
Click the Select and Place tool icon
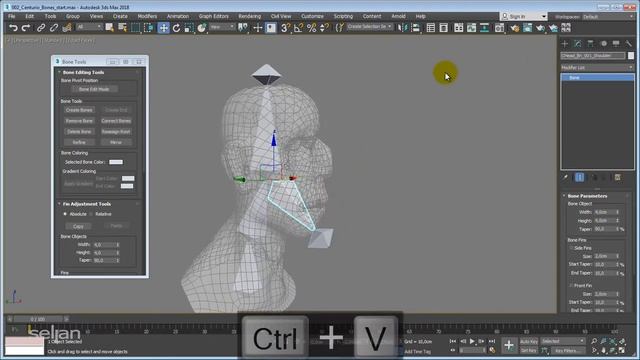pyautogui.click(x=202, y=28)
